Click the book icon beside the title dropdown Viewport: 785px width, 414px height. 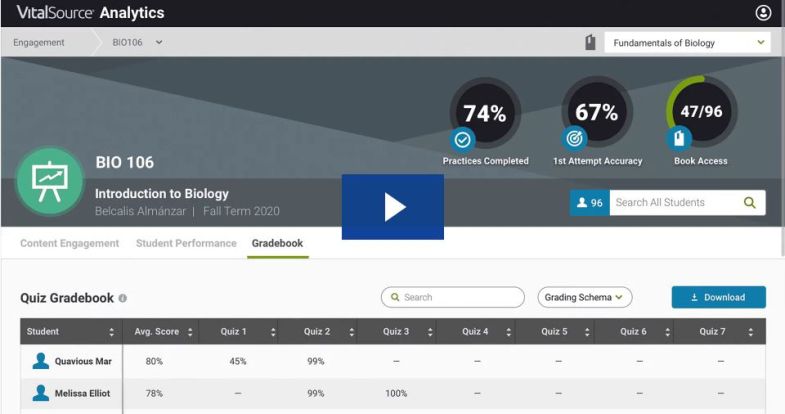591,42
